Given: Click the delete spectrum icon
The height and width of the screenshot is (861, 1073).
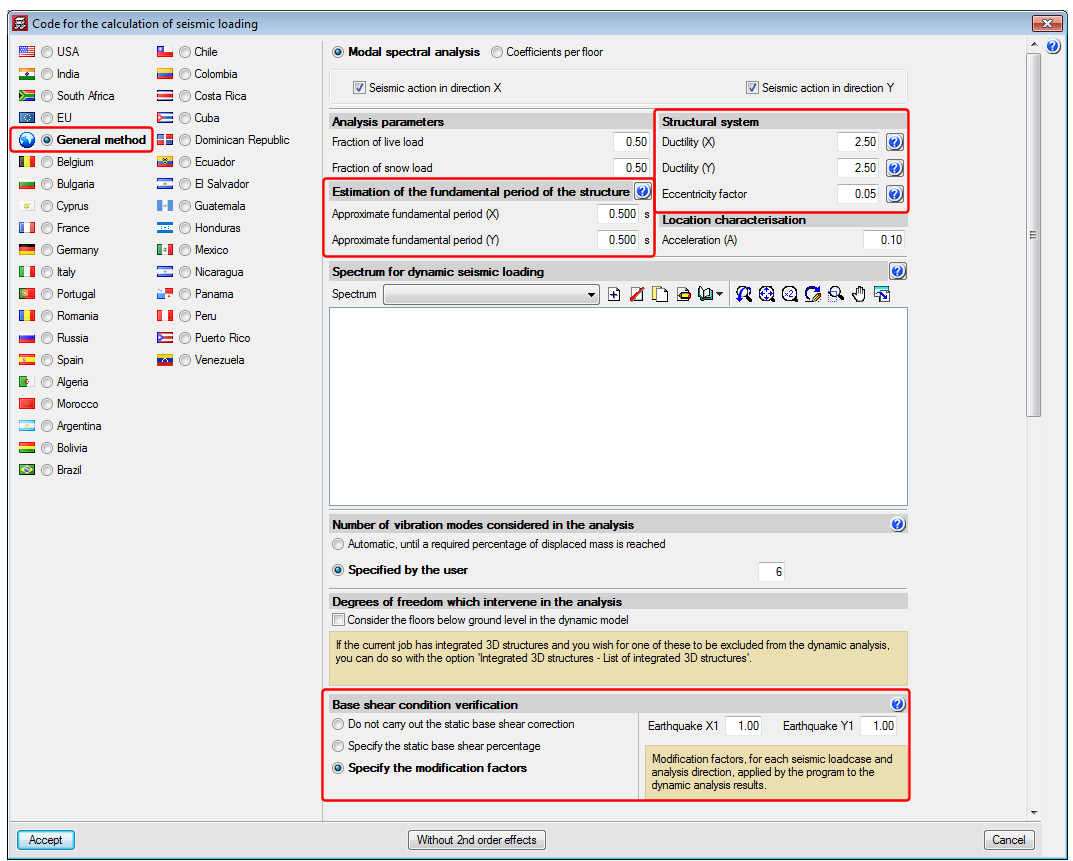Looking at the screenshot, I should 637,294.
